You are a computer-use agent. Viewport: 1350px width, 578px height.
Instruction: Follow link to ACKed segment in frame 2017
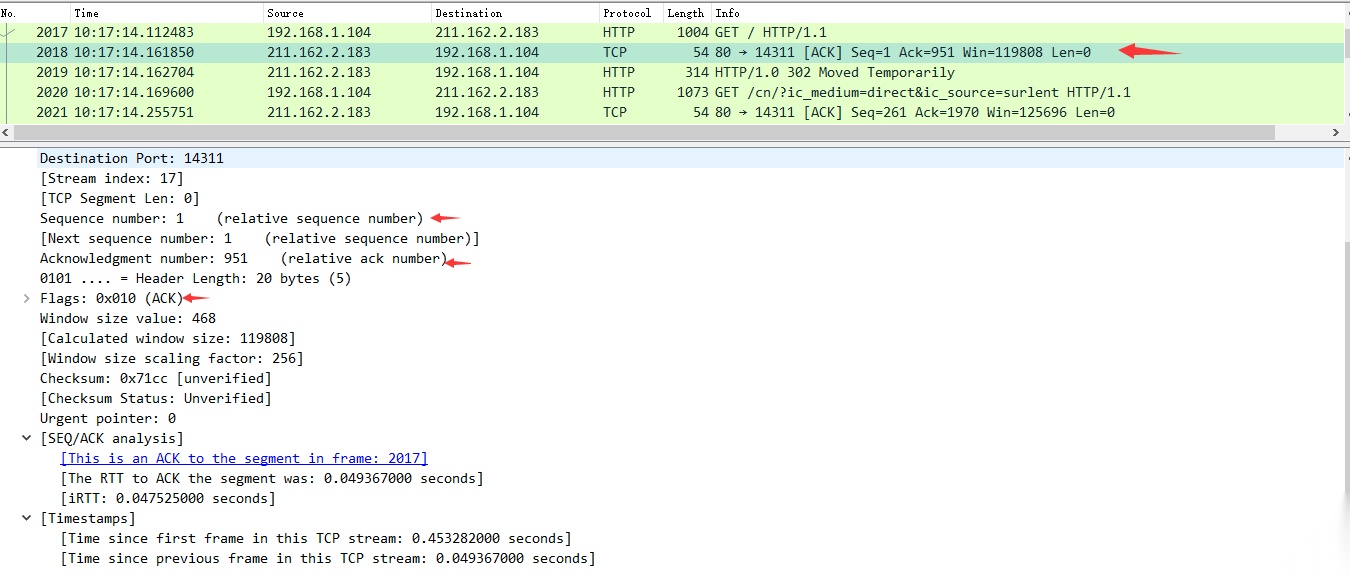(244, 458)
